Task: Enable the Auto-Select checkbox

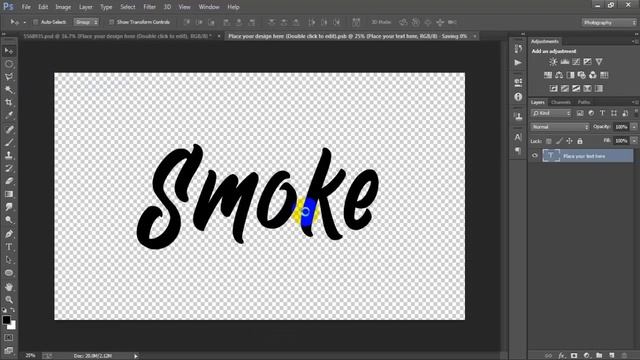Action: tap(36, 22)
